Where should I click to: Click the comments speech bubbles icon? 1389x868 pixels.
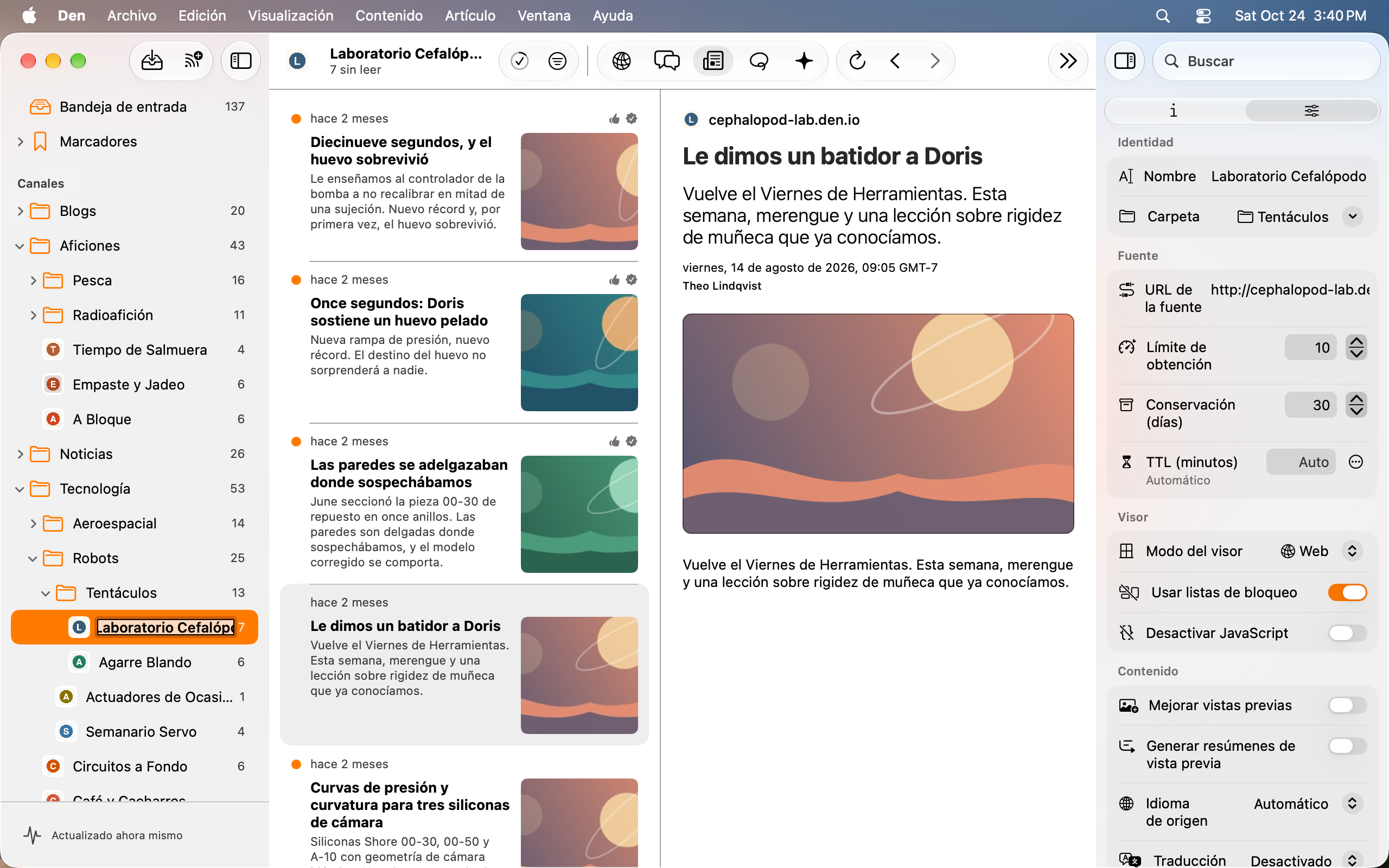click(x=667, y=60)
